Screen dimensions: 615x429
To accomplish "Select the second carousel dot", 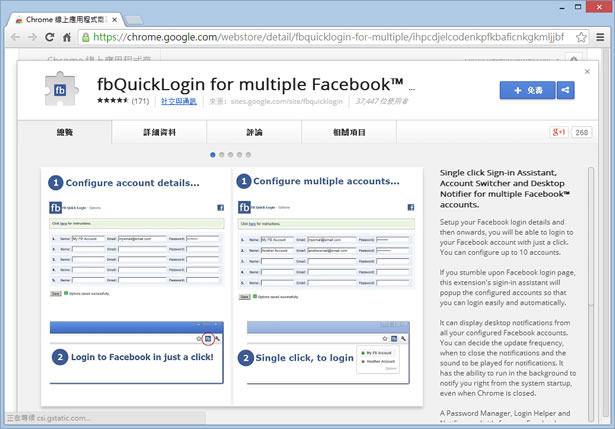I will [x=222, y=155].
